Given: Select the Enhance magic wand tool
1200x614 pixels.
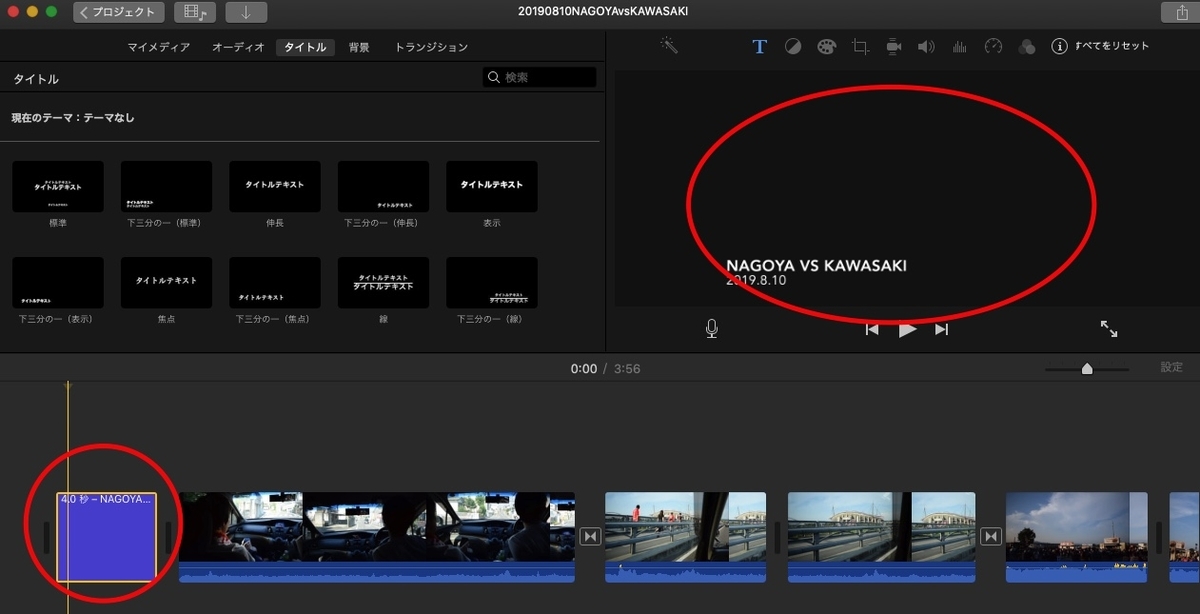Looking at the screenshot, I should 668,46.
